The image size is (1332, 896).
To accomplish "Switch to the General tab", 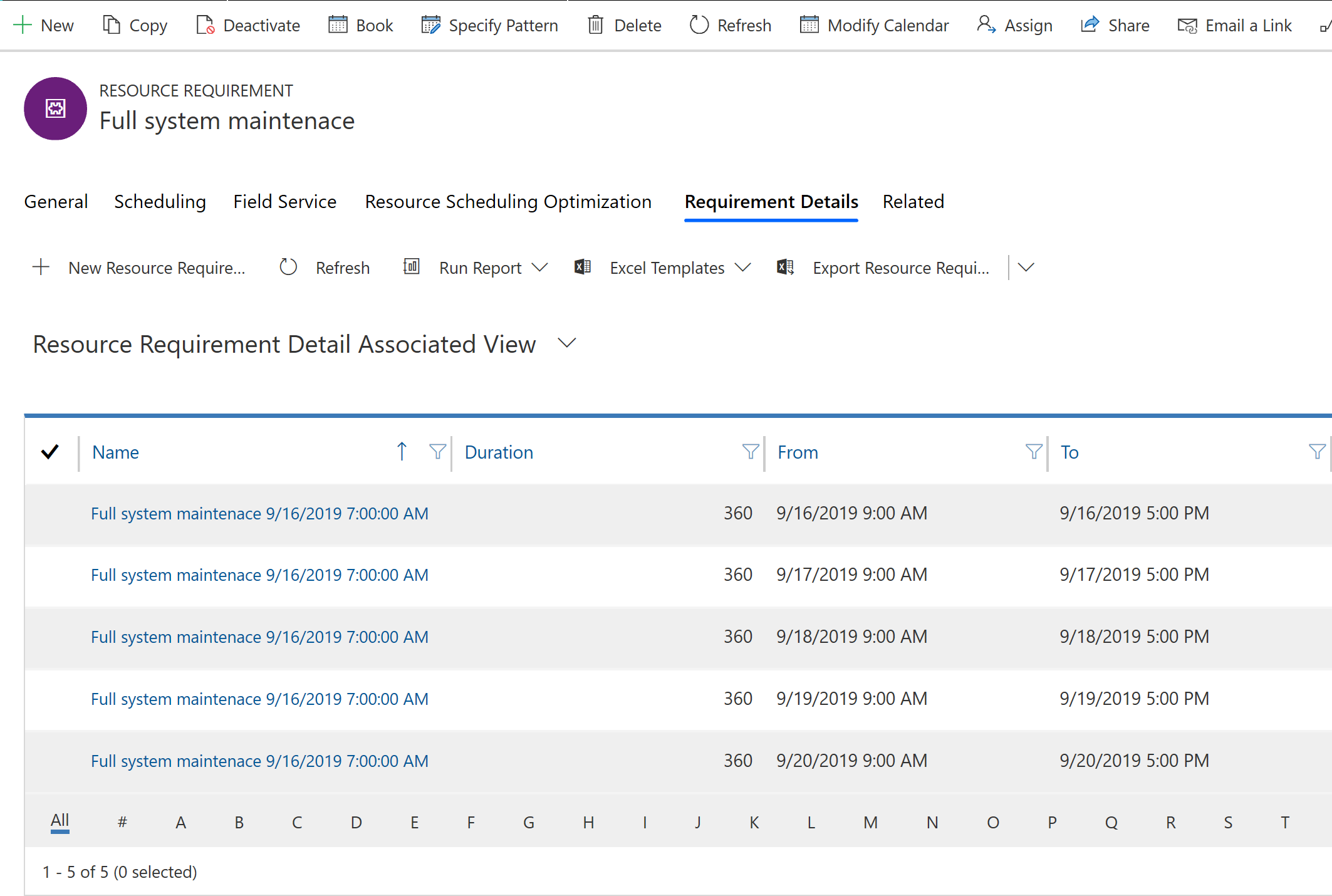I will coord(55,201).
